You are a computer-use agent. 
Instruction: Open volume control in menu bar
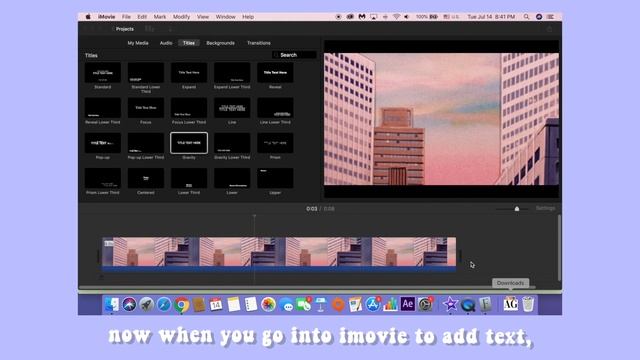click(x=407, y=17)
